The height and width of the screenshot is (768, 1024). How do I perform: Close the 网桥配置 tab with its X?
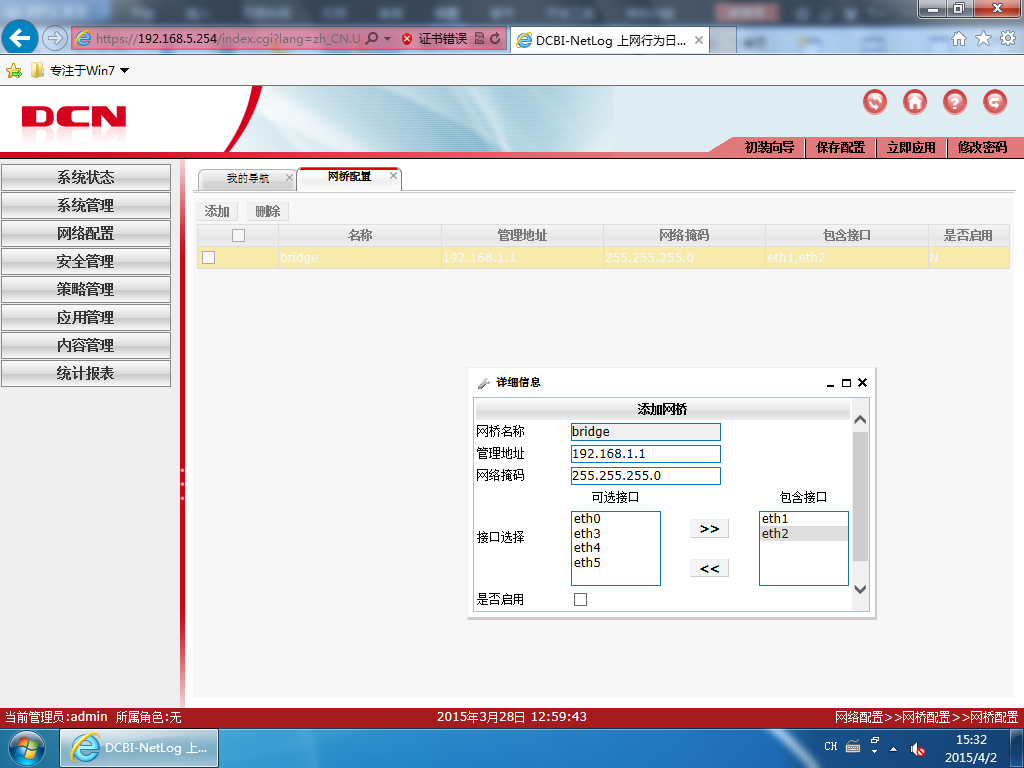click(393, 175)
